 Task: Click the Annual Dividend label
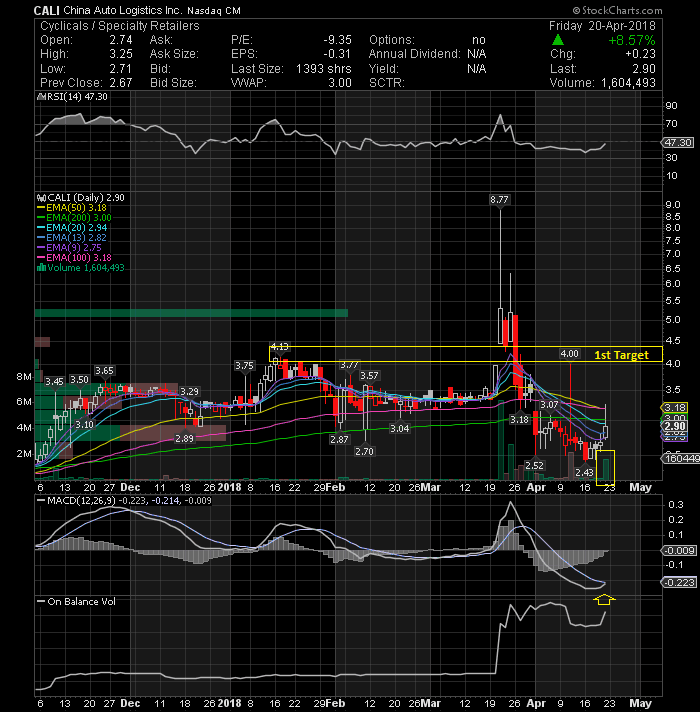coord(414,54)
